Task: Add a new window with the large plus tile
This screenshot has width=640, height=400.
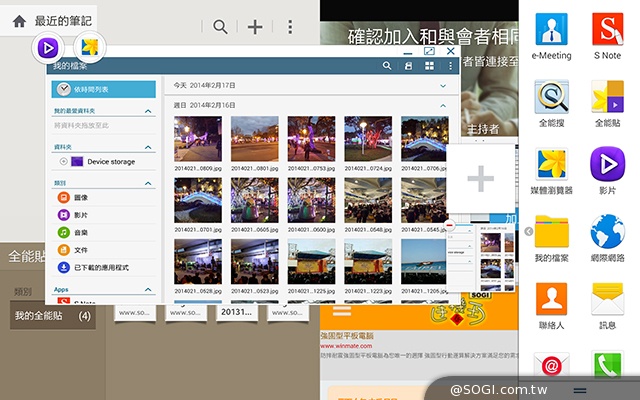Action: tap(480, 178)
